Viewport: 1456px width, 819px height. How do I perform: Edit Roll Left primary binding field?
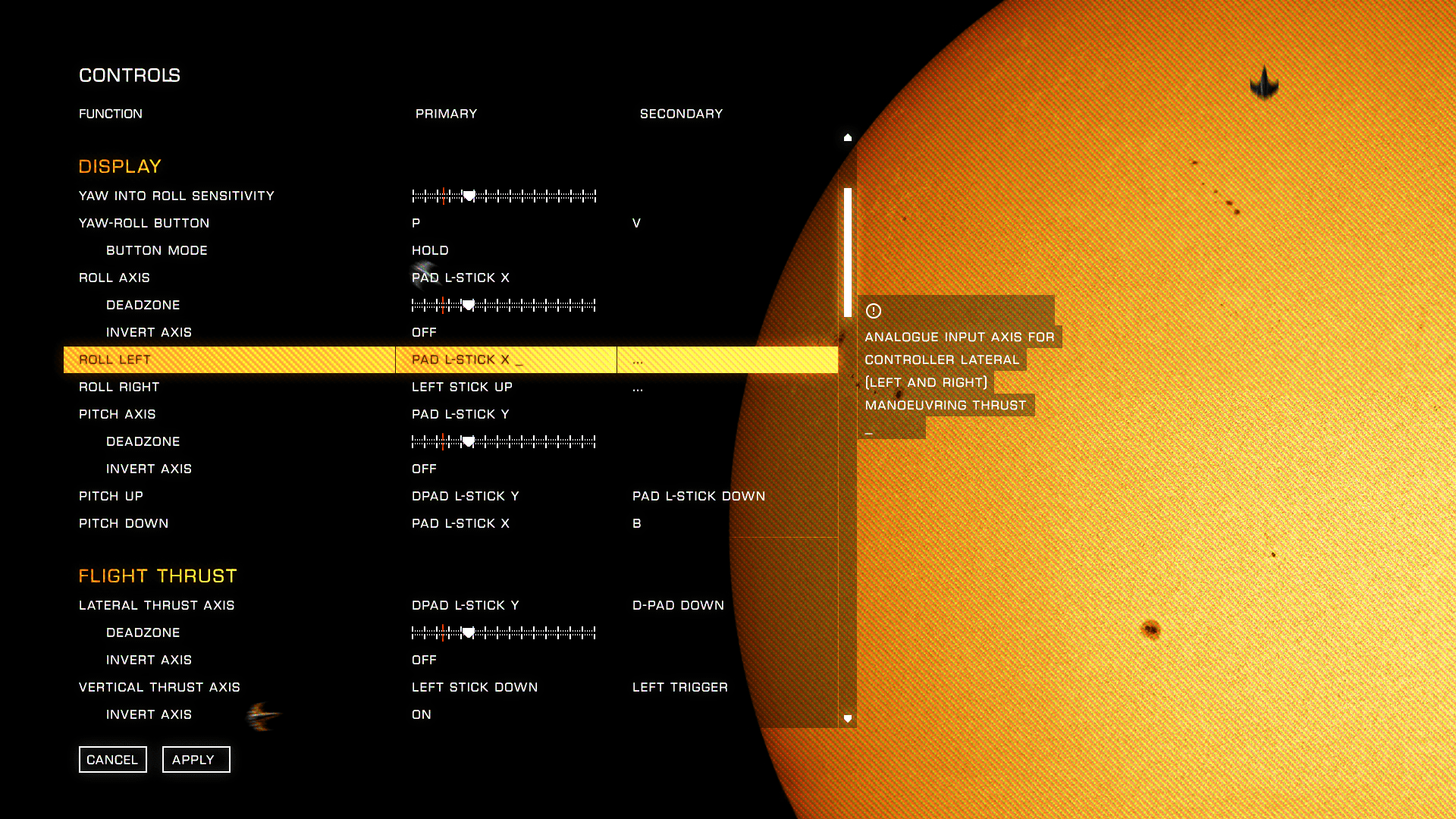[x=506, y=359]
